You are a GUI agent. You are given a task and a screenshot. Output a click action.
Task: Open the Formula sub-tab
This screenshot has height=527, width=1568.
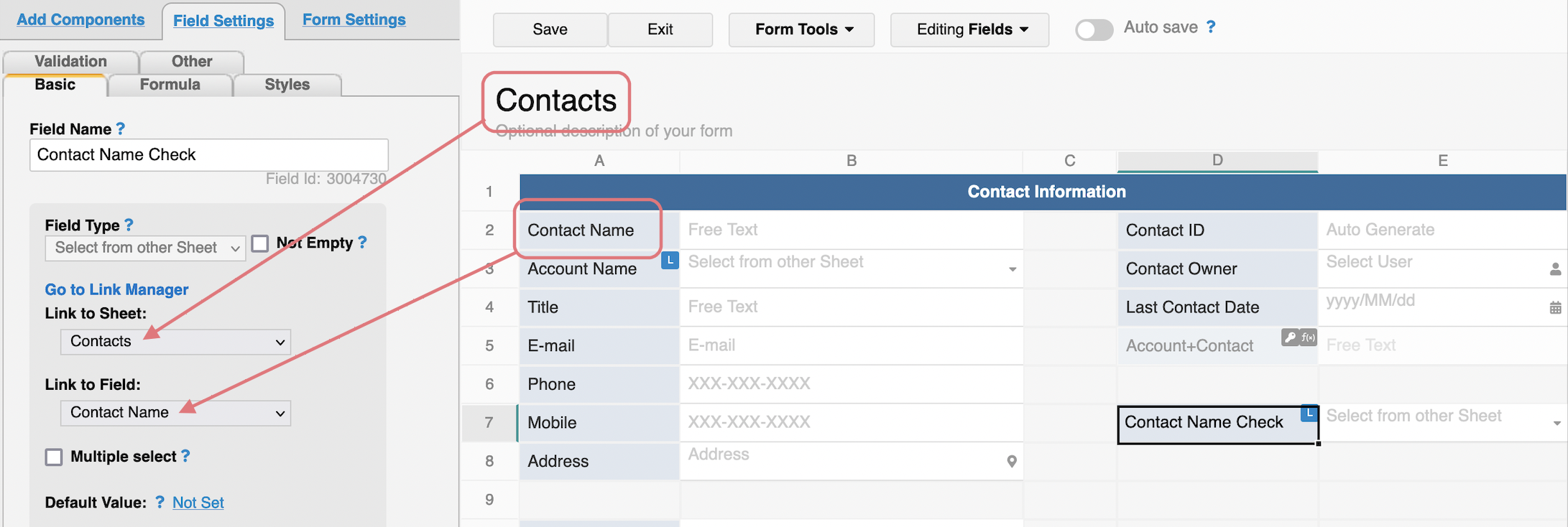170,85
